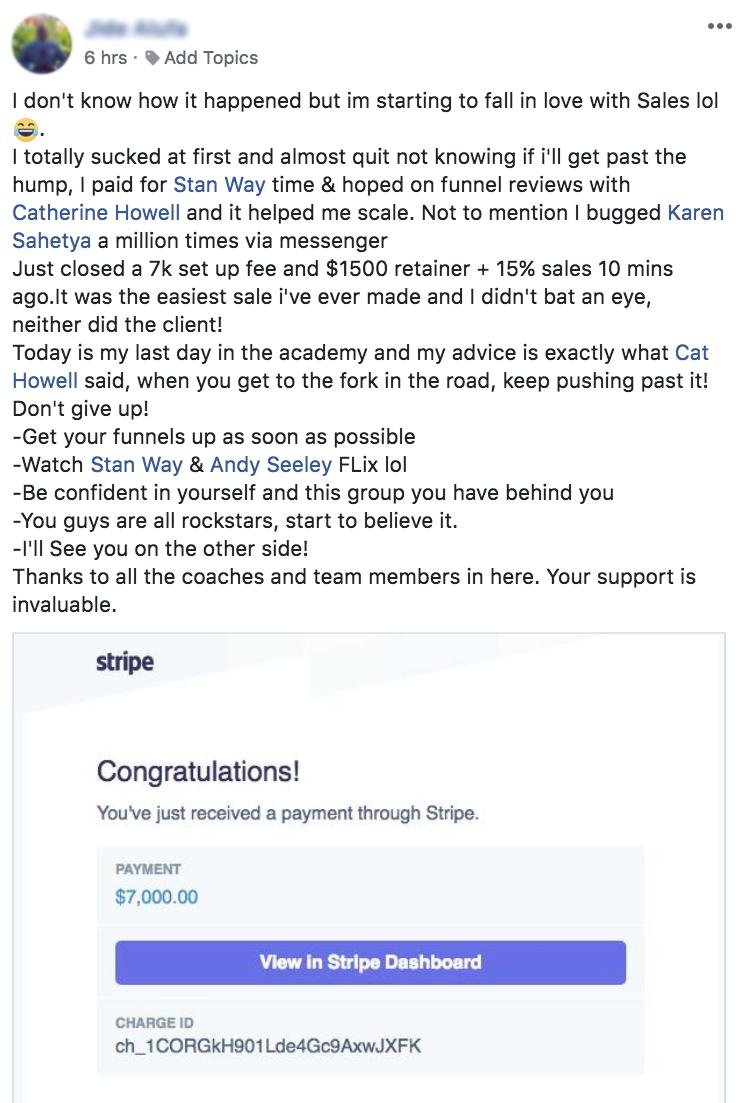
Task: Click the Stripe logo in the receipt
Action: [x=125, y=662]
